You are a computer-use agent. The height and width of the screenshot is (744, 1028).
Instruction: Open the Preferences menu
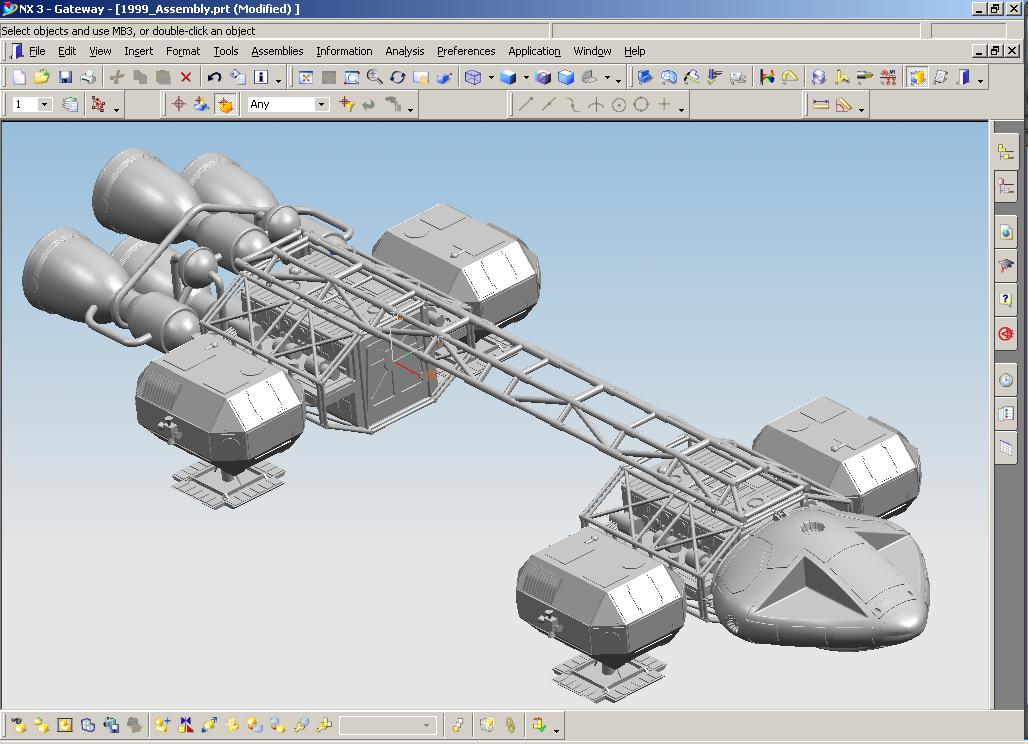tap(466, 51)
